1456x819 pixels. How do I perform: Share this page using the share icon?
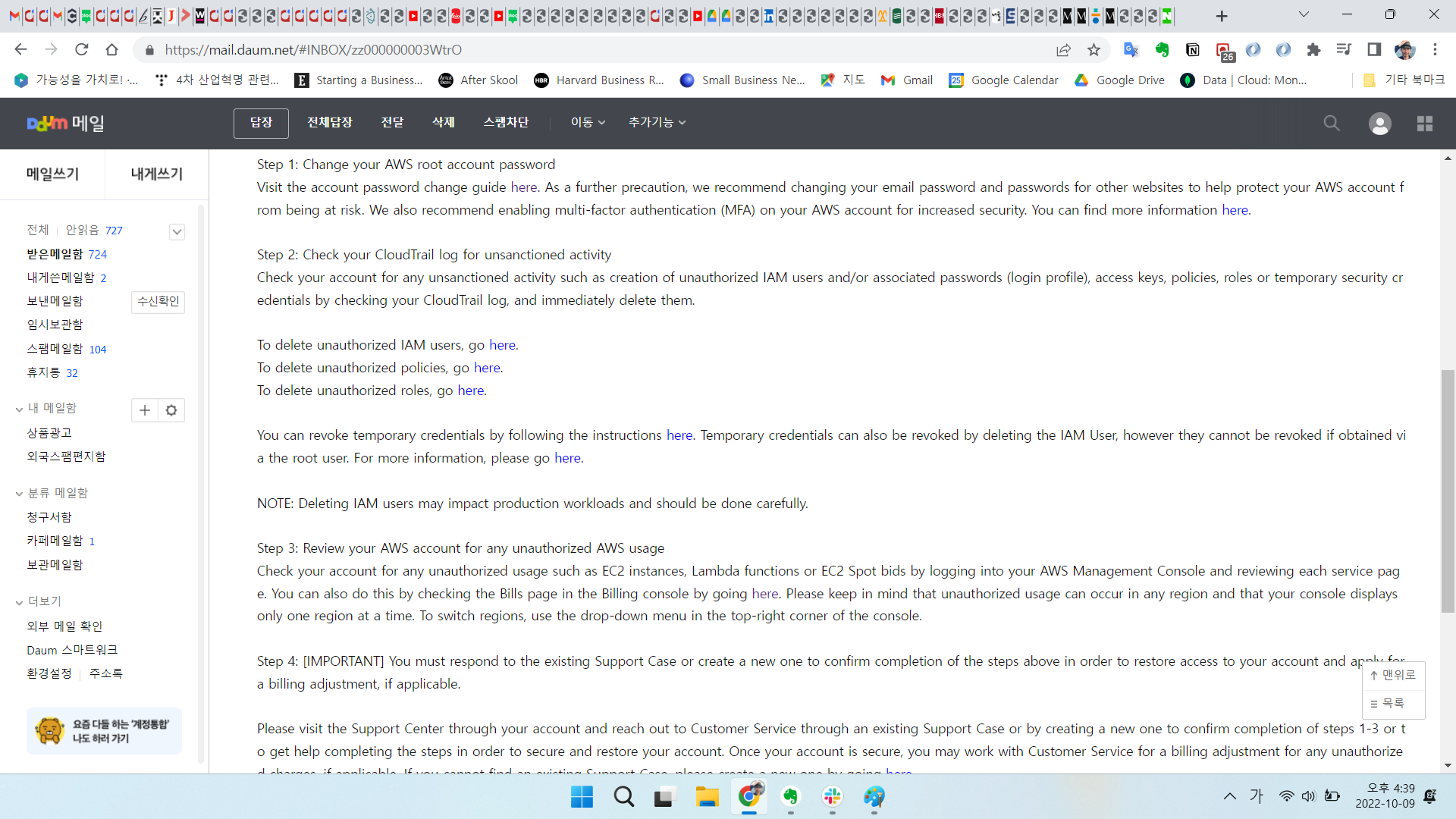[x=1063, y=50]
